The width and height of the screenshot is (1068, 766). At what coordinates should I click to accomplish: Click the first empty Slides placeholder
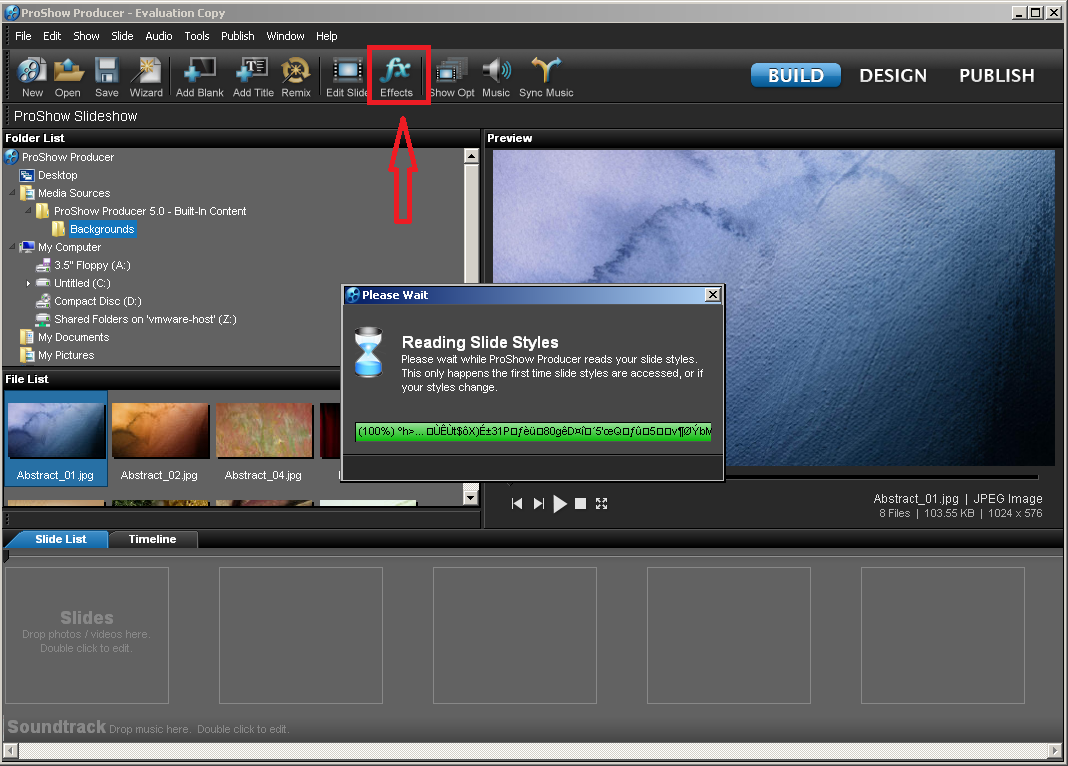(x=87, y=635)
